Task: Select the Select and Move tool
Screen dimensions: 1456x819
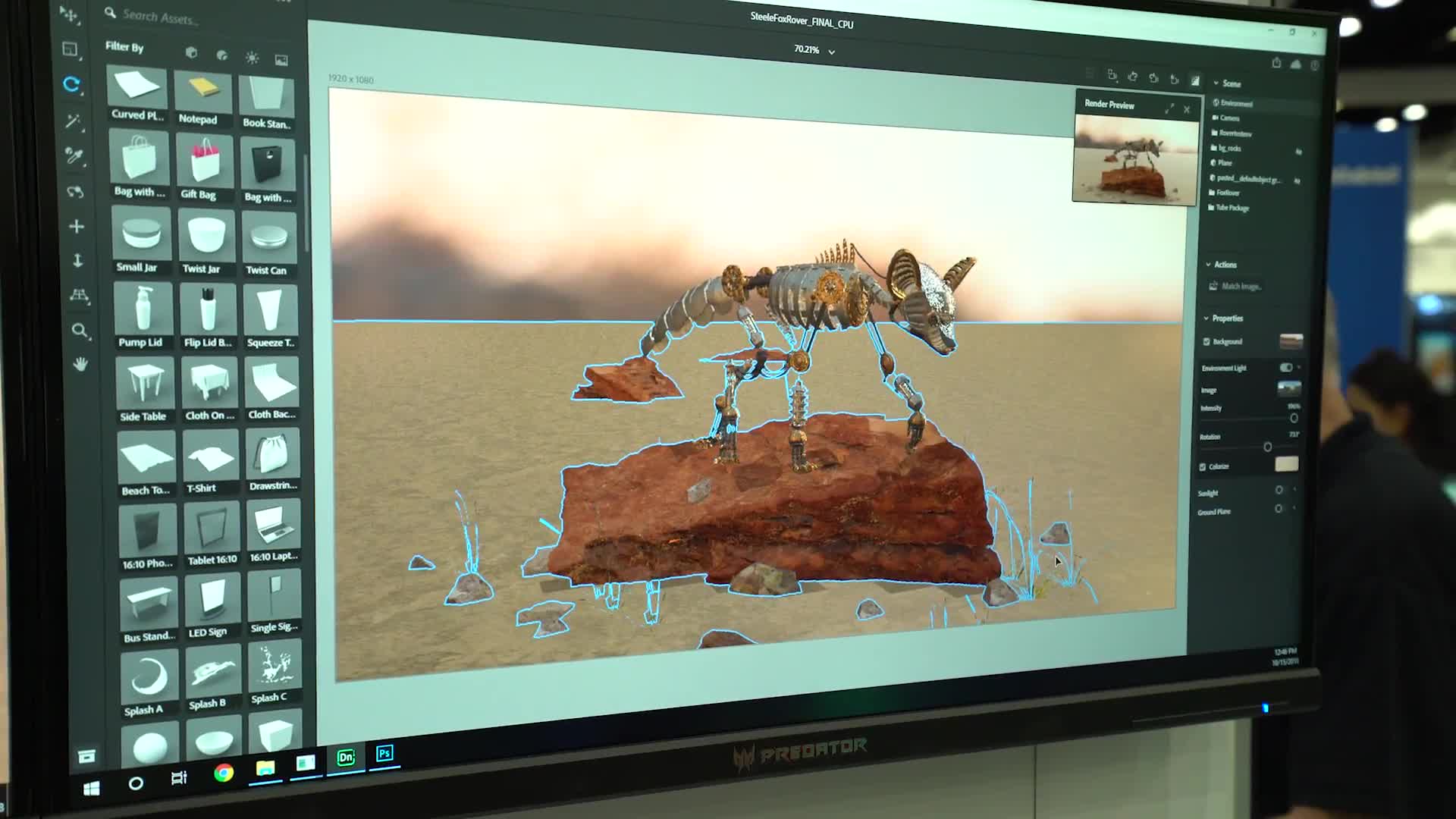Action: [69, 14]
